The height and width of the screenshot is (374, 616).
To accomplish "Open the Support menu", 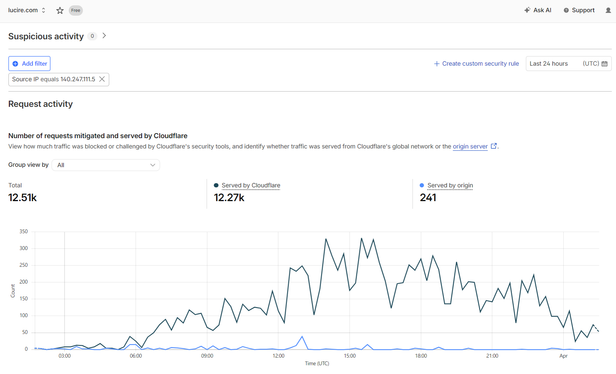I will [x=579, y=10].
